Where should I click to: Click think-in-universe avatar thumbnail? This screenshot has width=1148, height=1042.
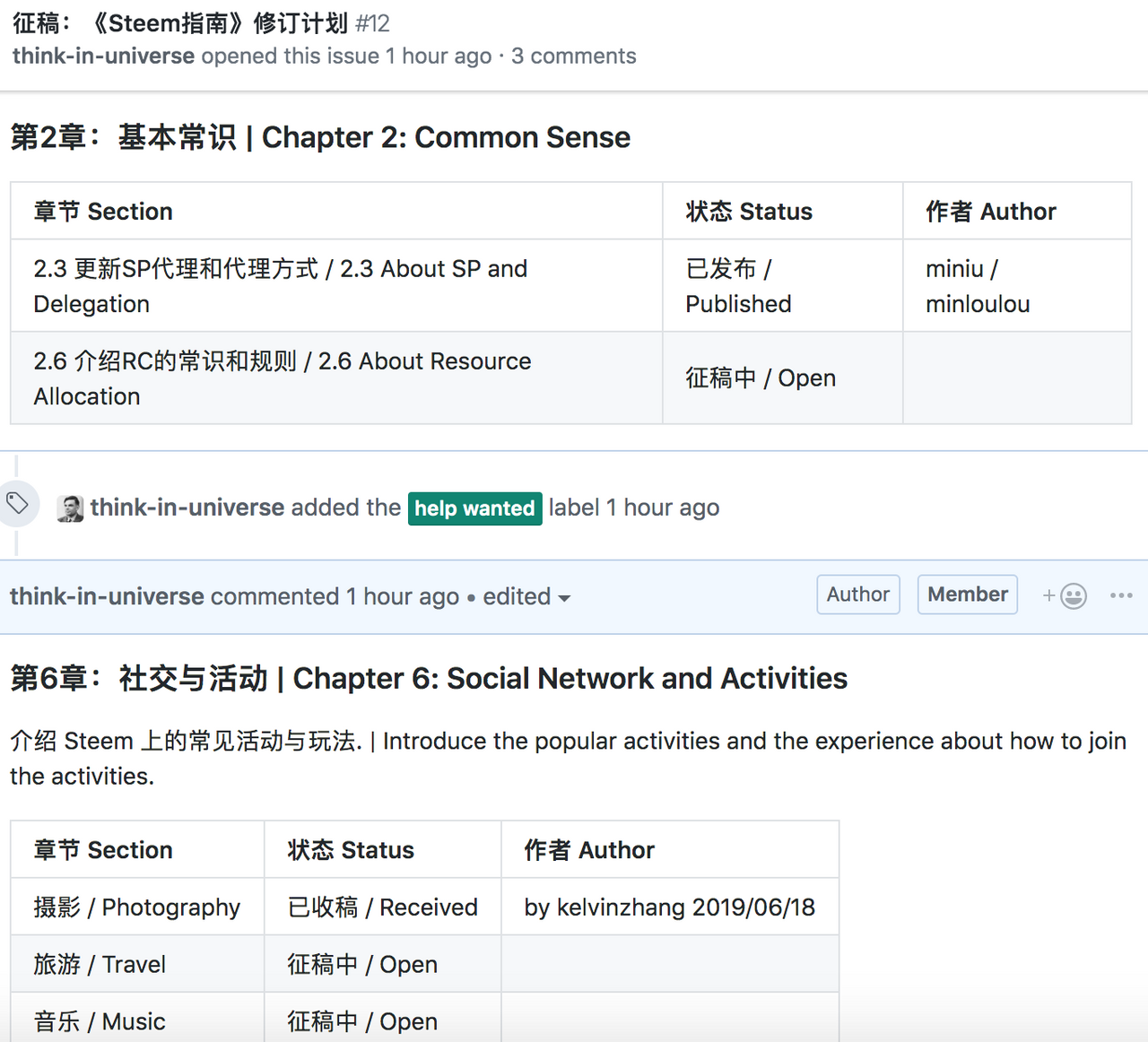tap(70, 508)
